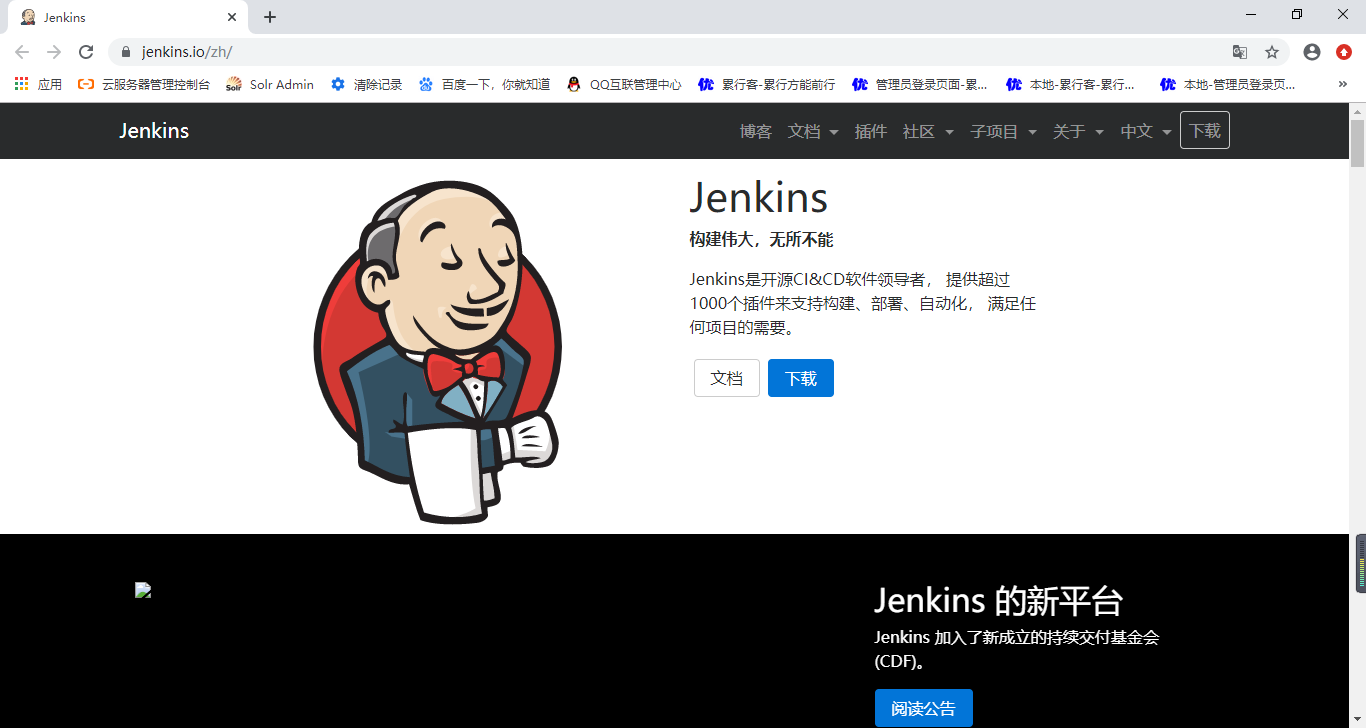Open the 插件 nav link
This screenshot has width=1366, height=728.
click(871, 131)
